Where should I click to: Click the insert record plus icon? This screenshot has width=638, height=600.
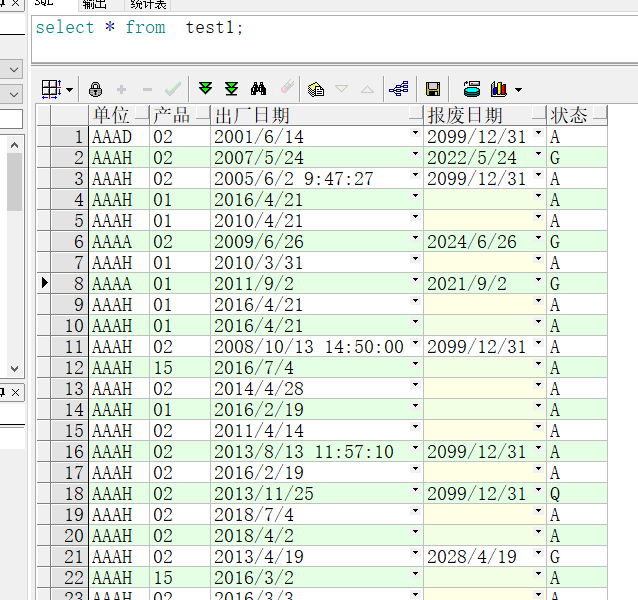121,89
